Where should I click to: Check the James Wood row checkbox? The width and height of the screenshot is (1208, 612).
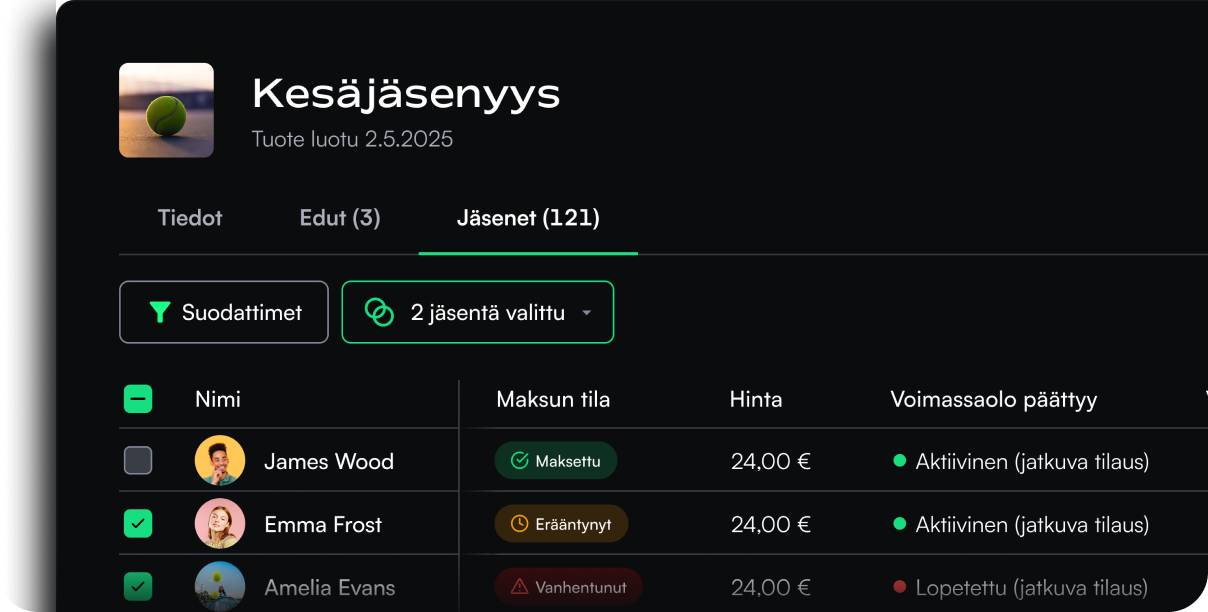click(138, 461)
